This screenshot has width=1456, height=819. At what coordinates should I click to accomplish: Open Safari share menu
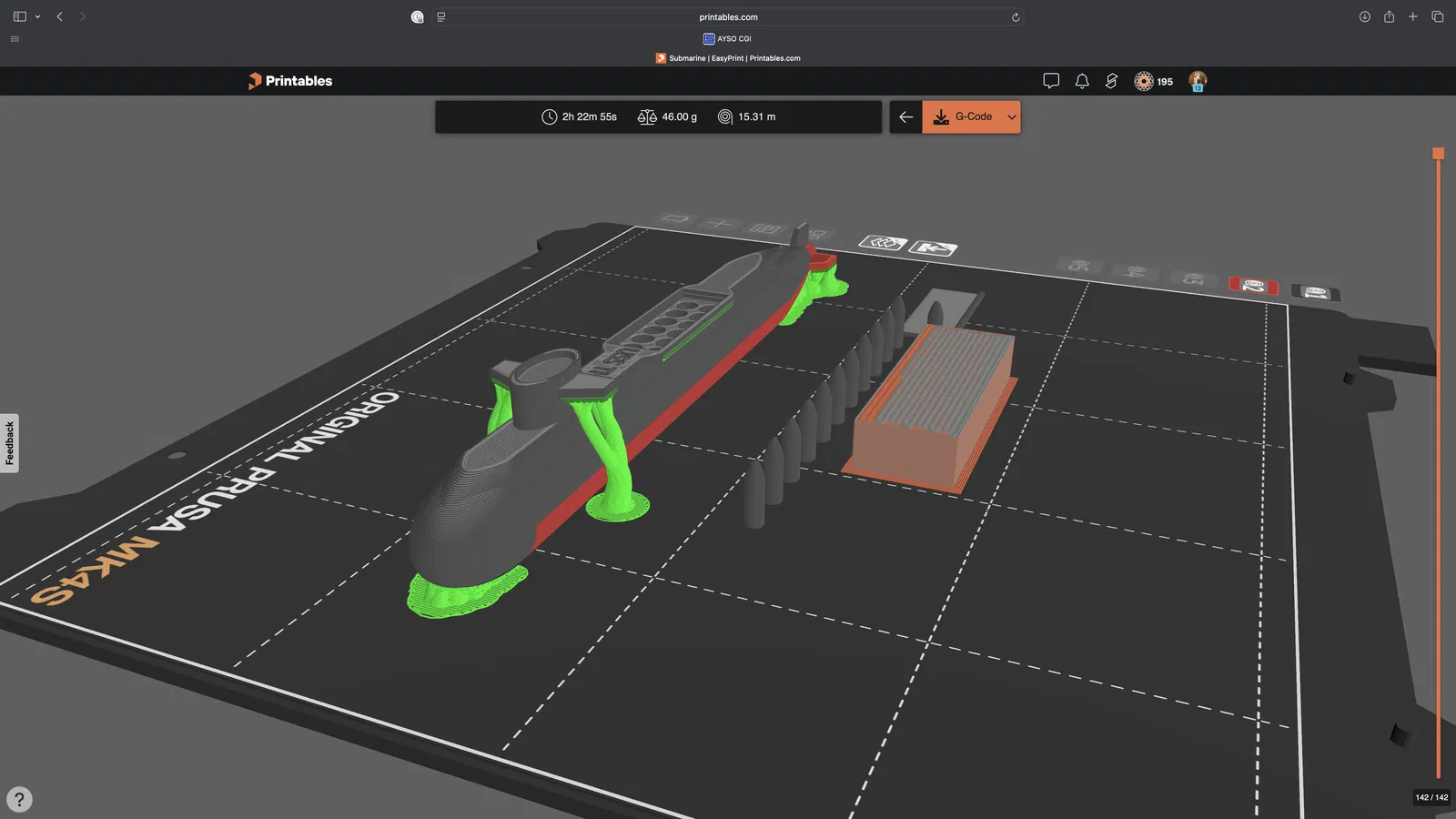click(1389, 16)
